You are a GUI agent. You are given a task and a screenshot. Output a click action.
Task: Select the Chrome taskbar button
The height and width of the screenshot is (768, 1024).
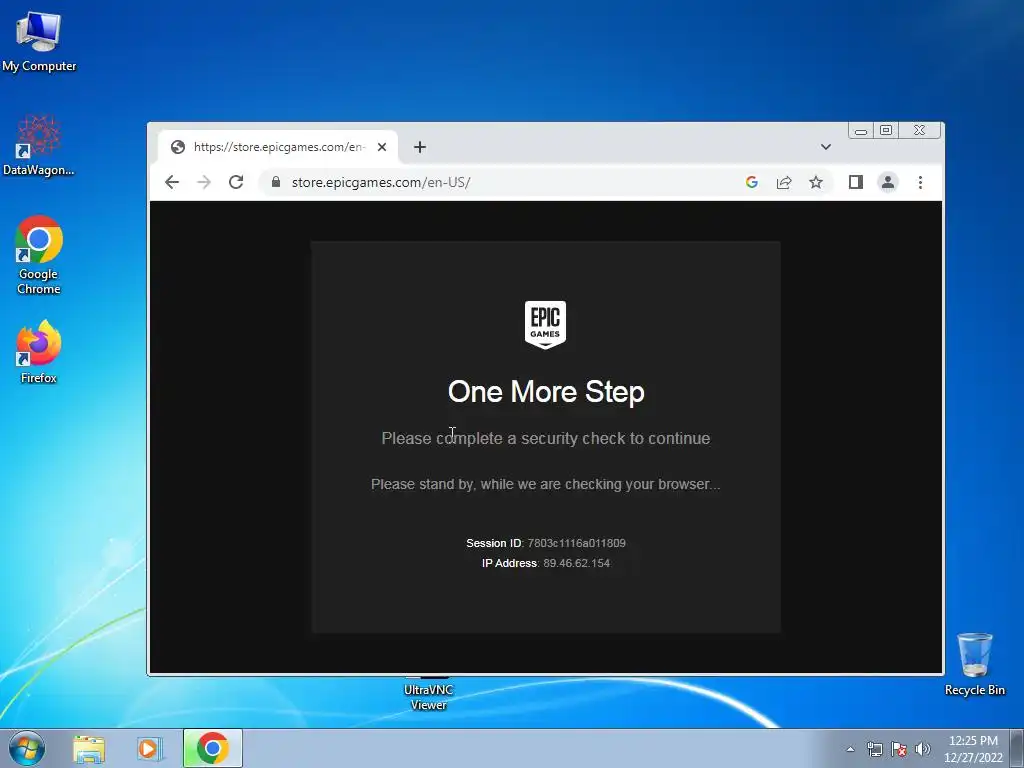213,748
